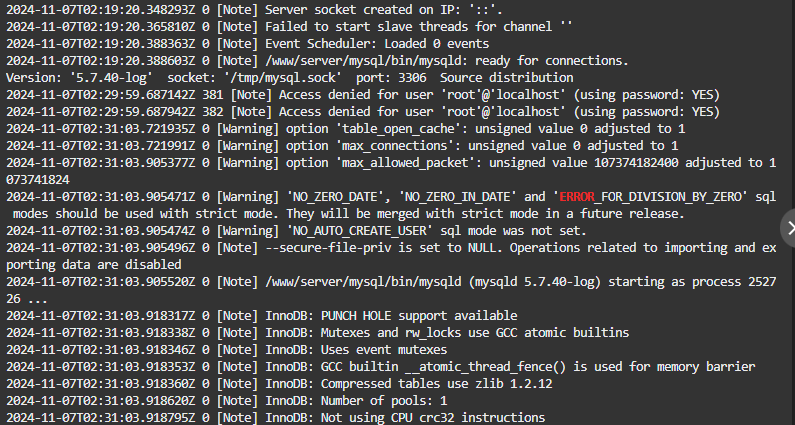The image size is (795, 425).
Task: Select the Access denied entry numbered 382
Action: point(362,111)
